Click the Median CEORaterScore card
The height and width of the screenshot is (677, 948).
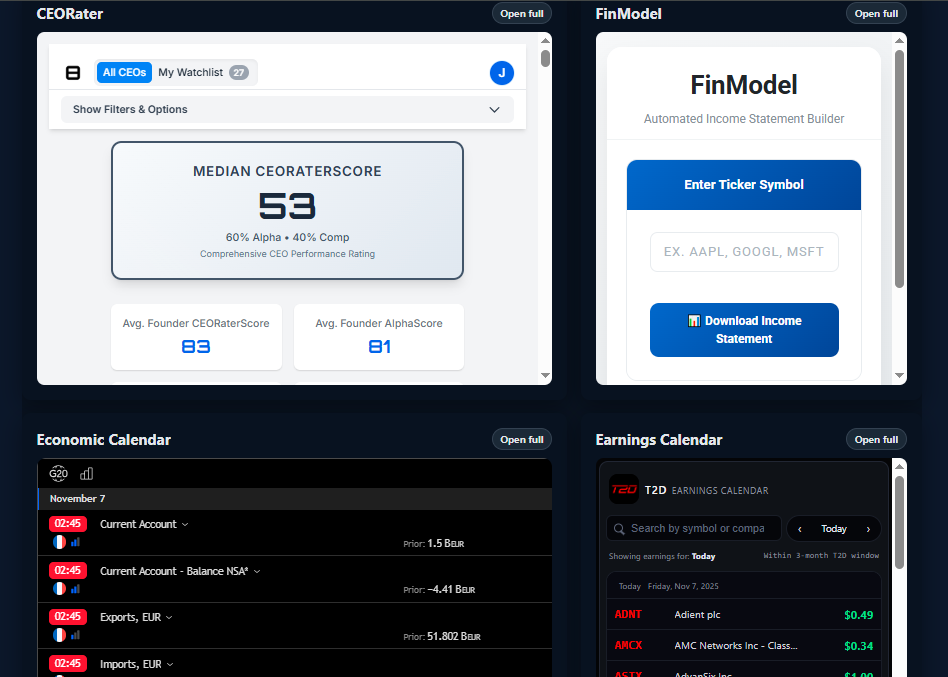tap(287, 210)
